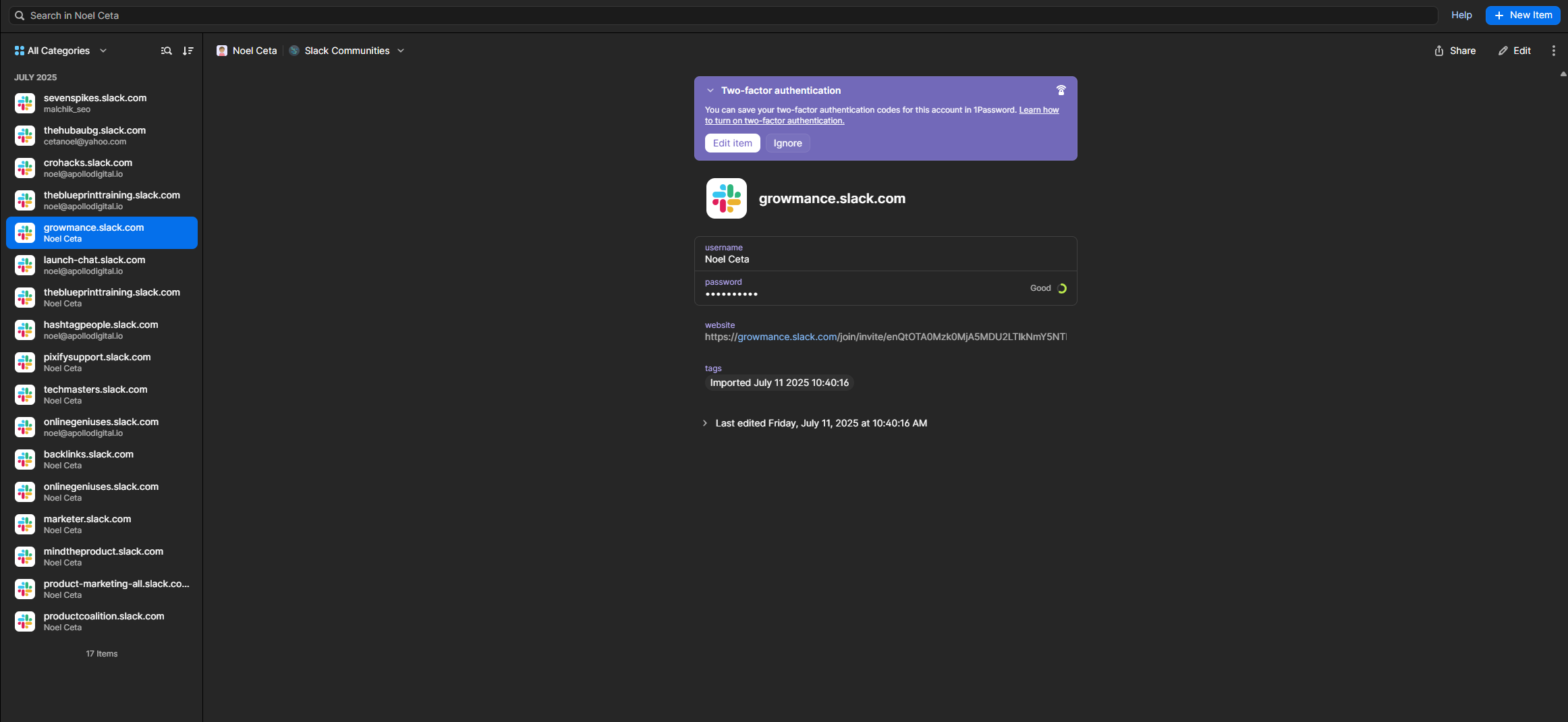Expand the Last edited history section
This screenshot has width=1568, height=722.
pos(705,423)
